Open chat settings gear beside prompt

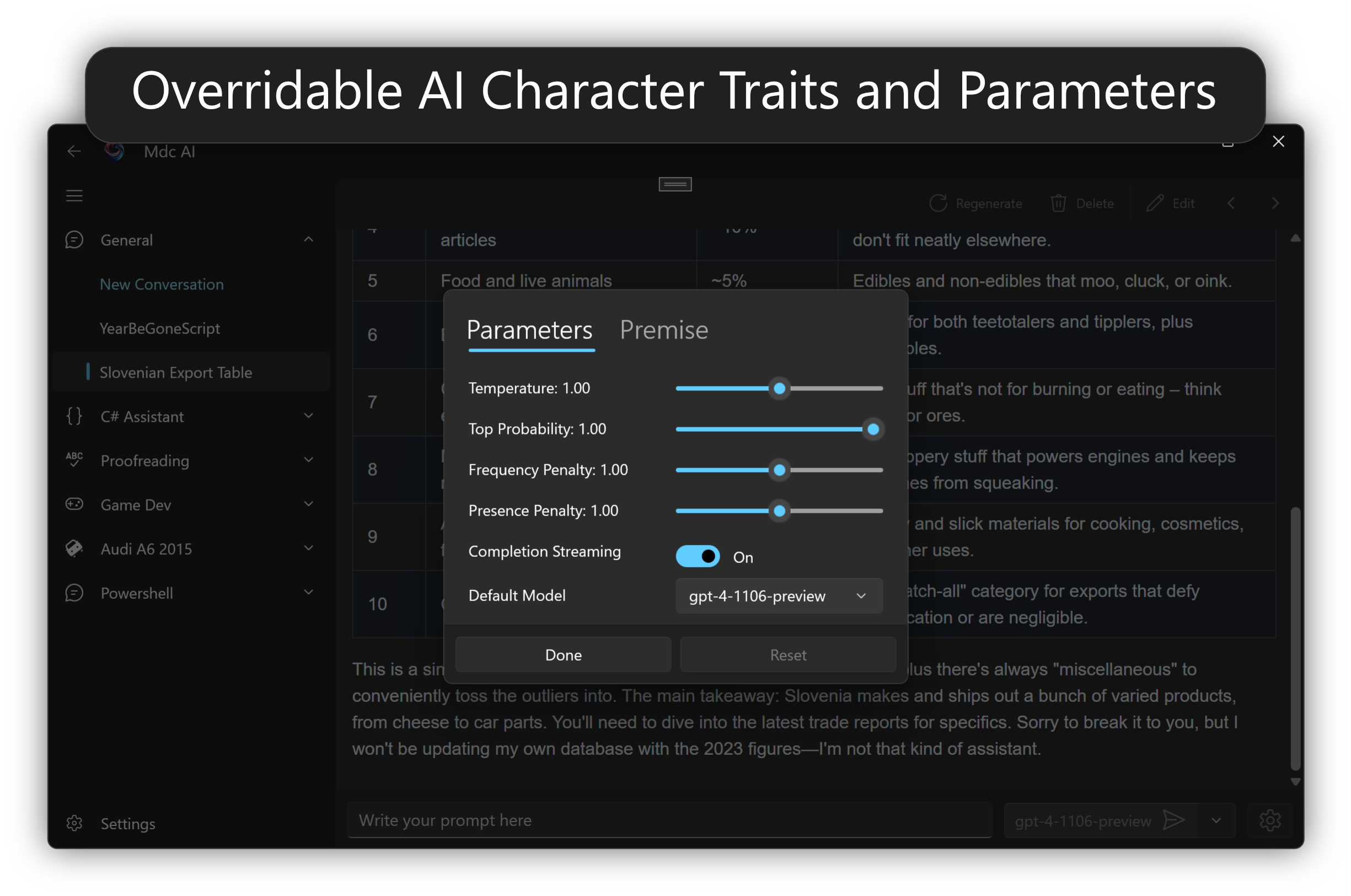pyautogui.click(x=1270, y=820)
